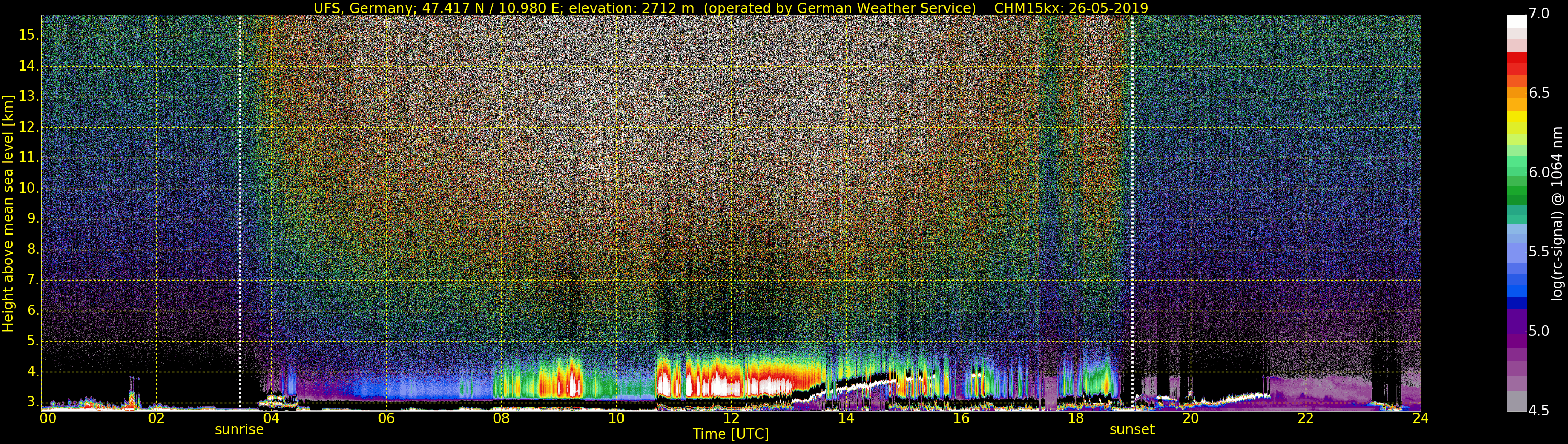Click the y-axis tick label '15.'
Screen dimensions: 1568x444
[x=29, y=36]
